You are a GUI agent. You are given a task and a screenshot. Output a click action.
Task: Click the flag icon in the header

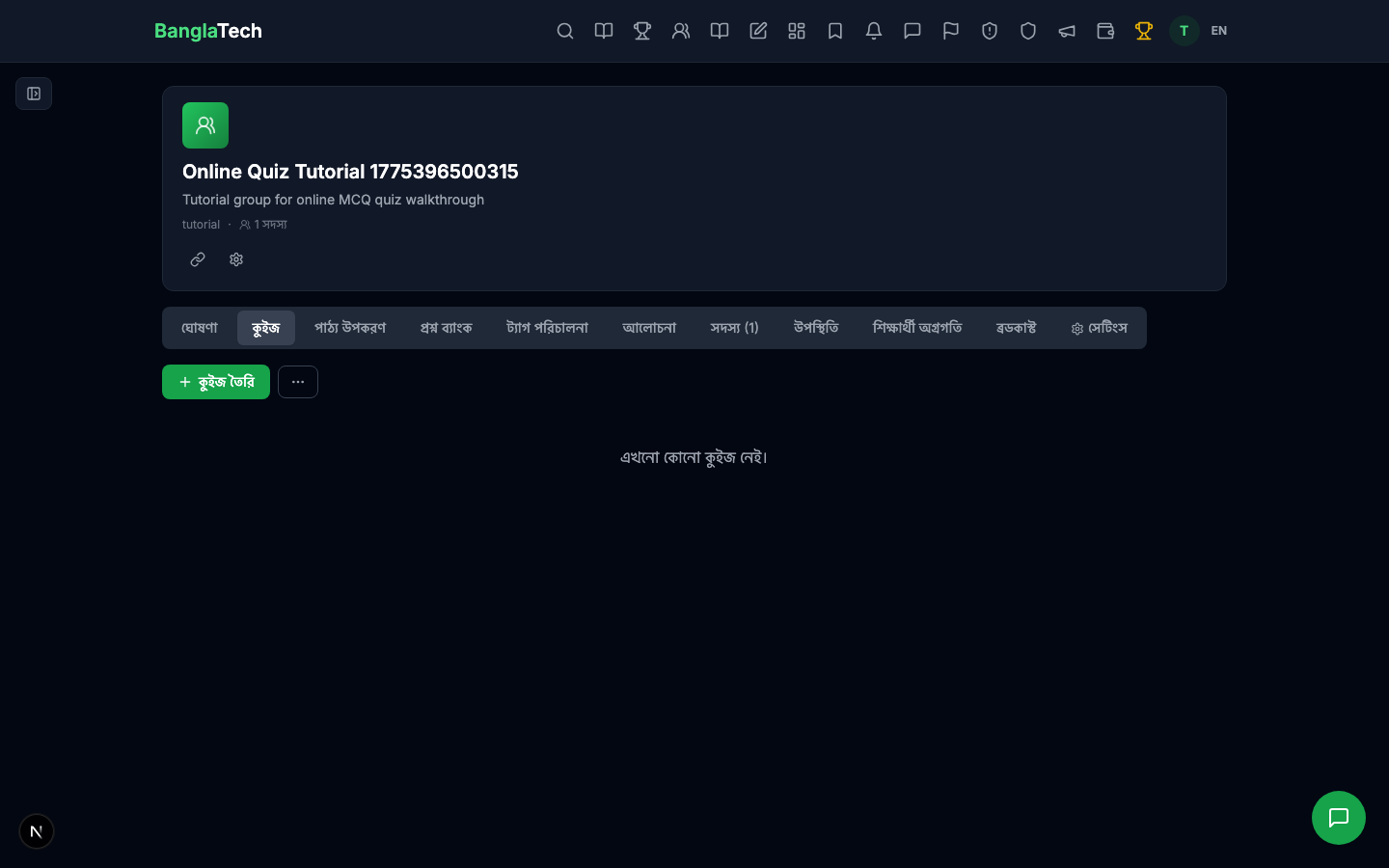951,31
